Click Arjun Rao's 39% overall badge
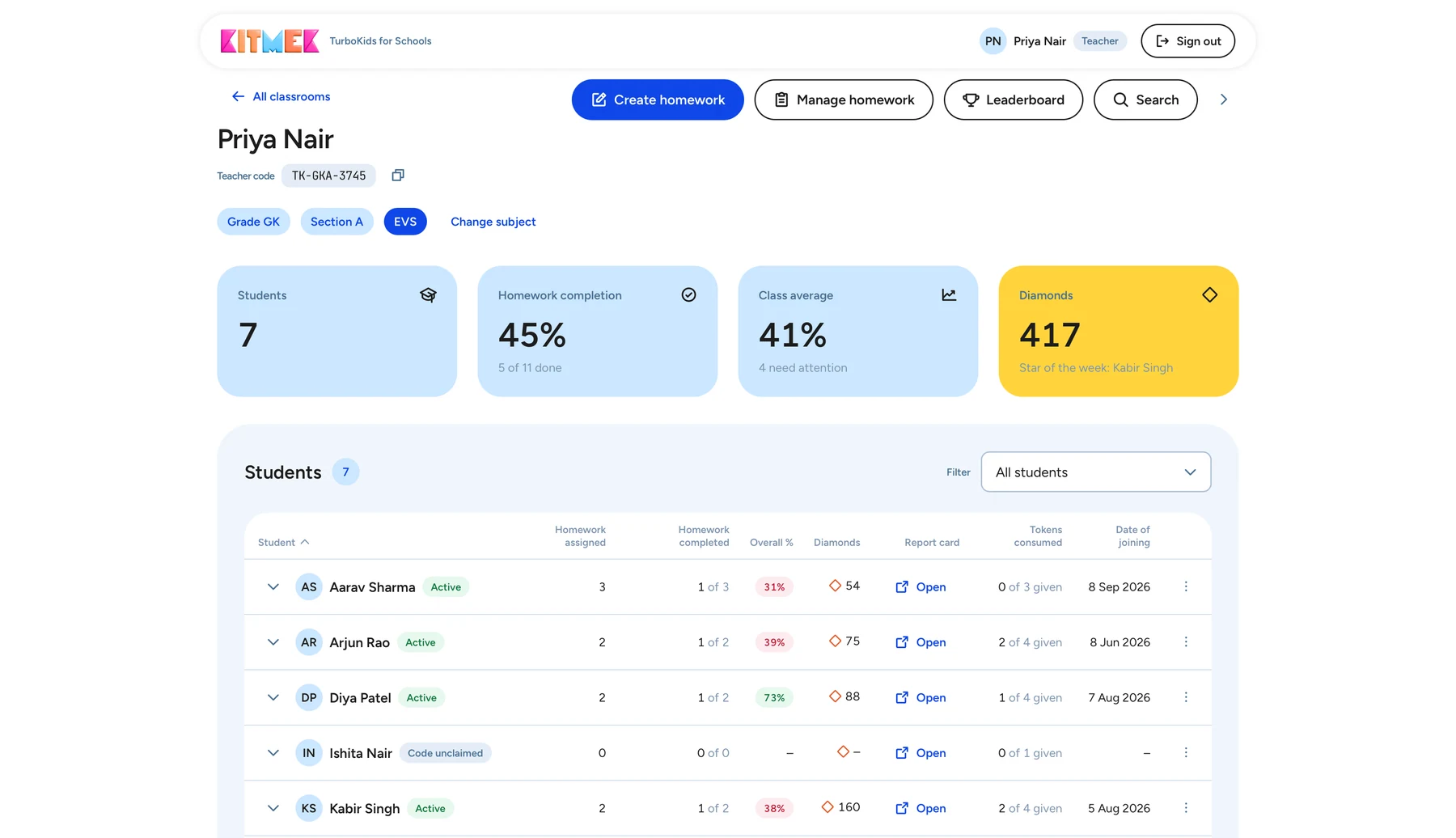 774,642
